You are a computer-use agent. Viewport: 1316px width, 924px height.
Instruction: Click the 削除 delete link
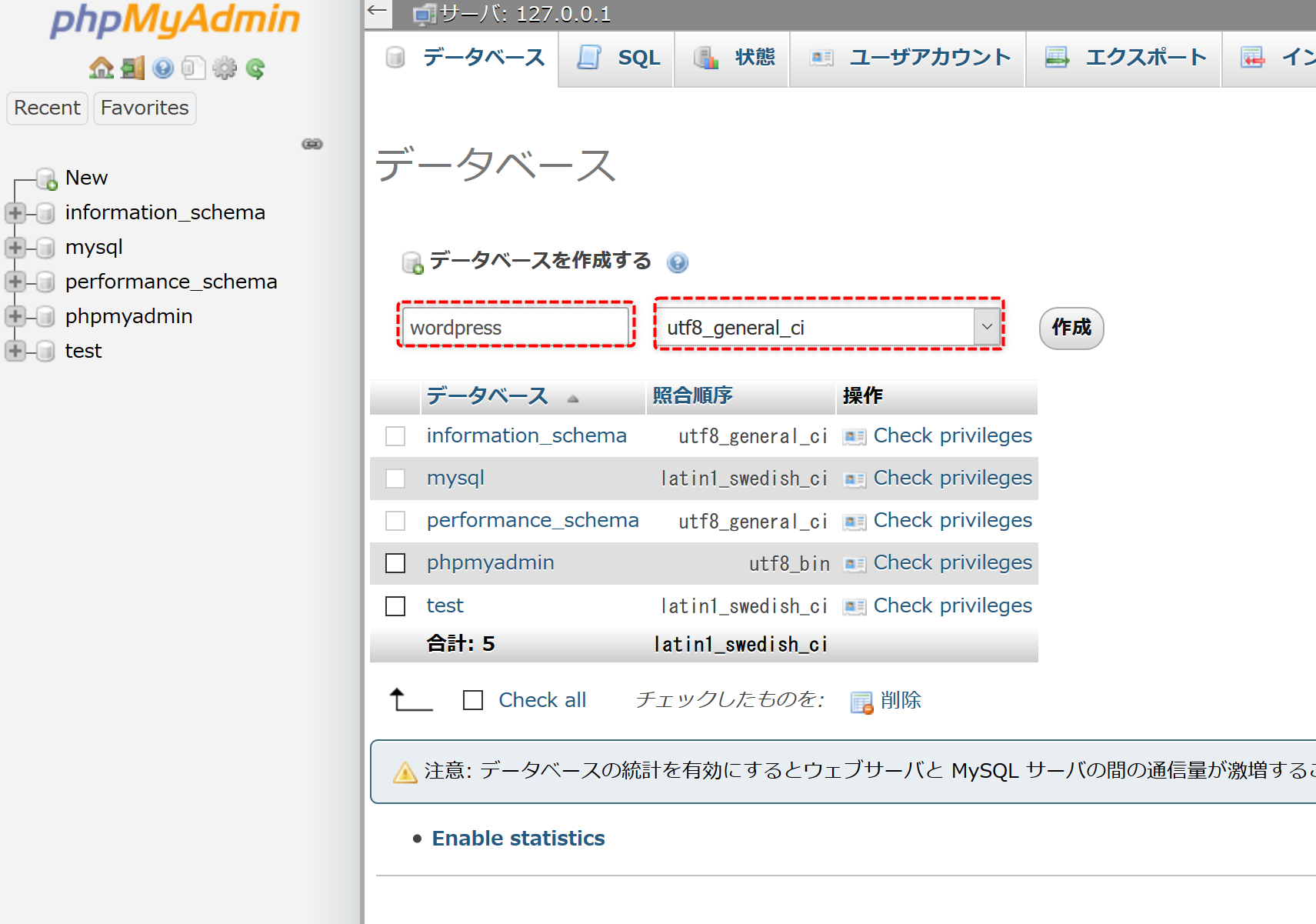901,700
